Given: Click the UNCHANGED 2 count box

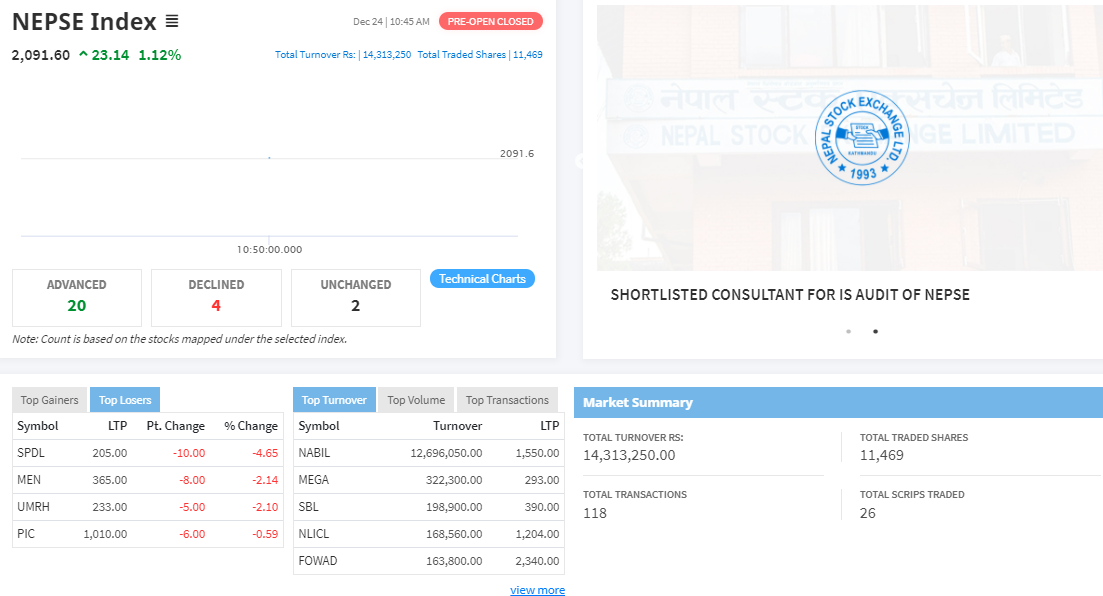Looking at the screenshot, I should point(356,298).
